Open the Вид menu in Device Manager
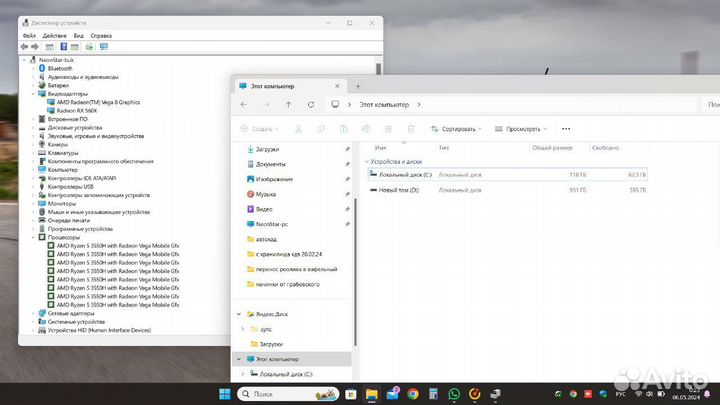Viewport: 720px width, 405px height. pos(79,35)
